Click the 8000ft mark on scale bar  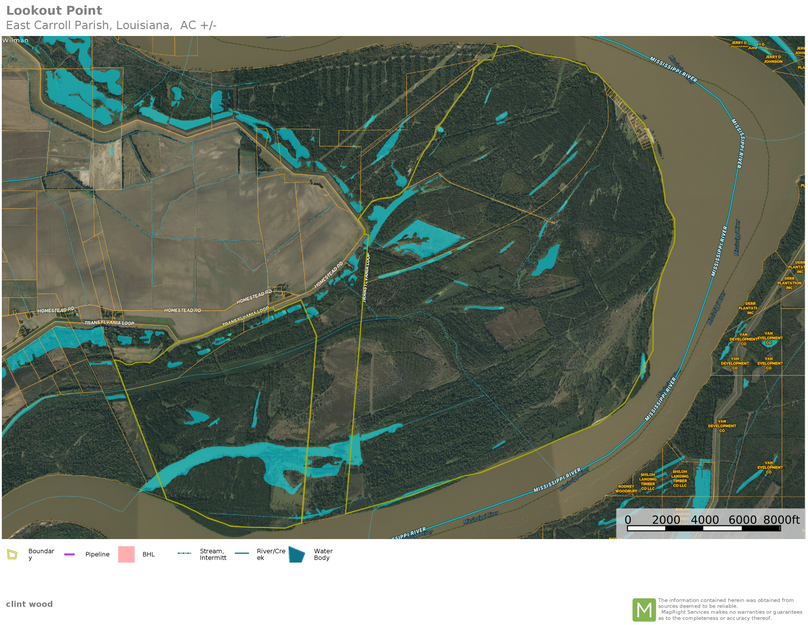pyautogui.click(x=781, y=520)
